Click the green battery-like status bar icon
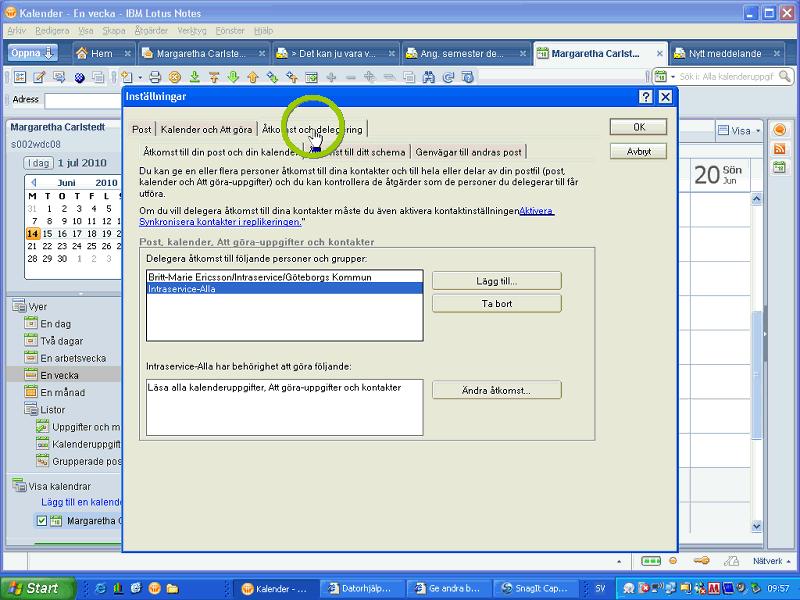Image resolution: width=800 pixels, height=600 pixels. point(651,561)
